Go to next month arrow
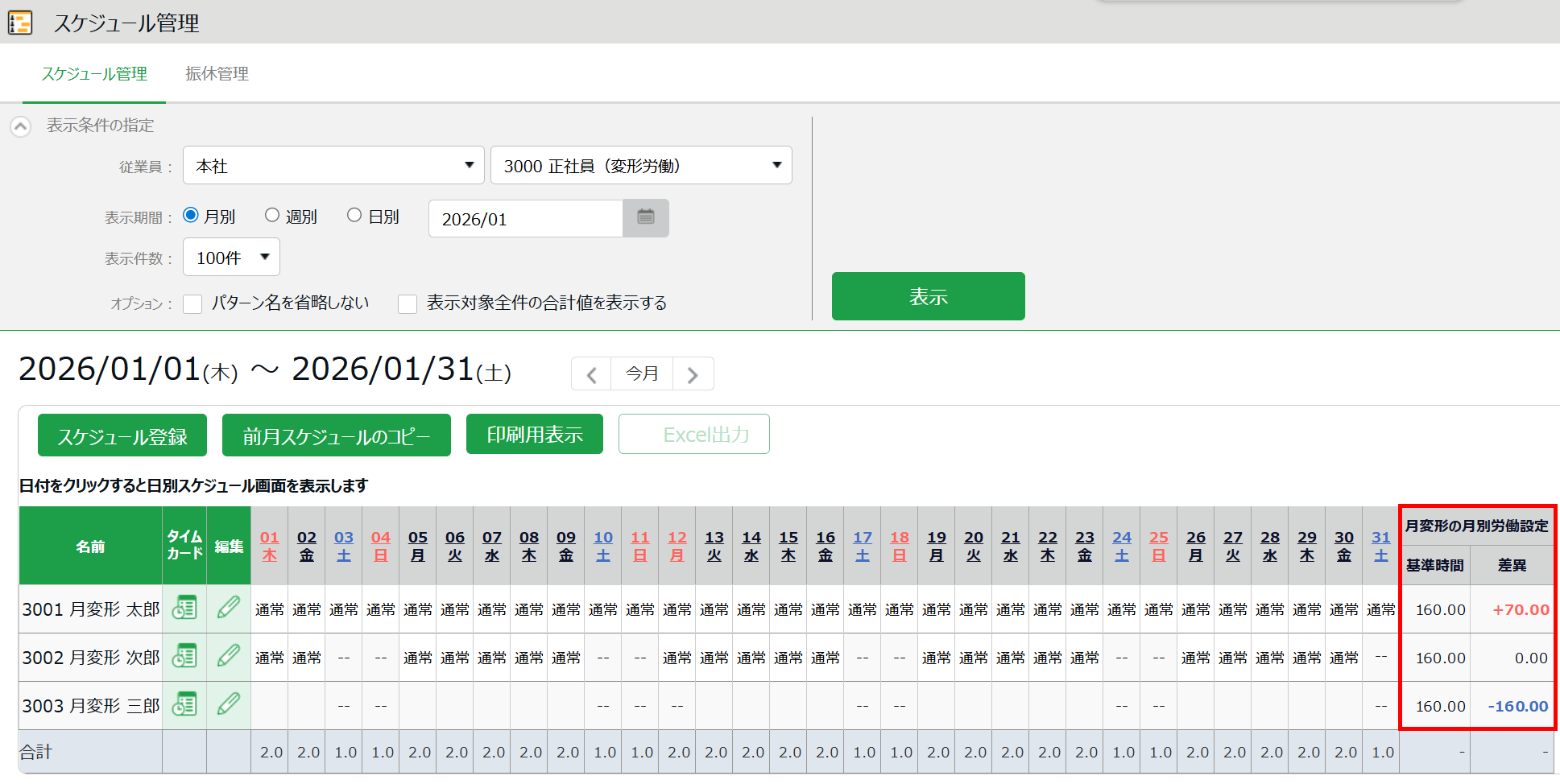The image size is (1560, 784). coord(693,374)
